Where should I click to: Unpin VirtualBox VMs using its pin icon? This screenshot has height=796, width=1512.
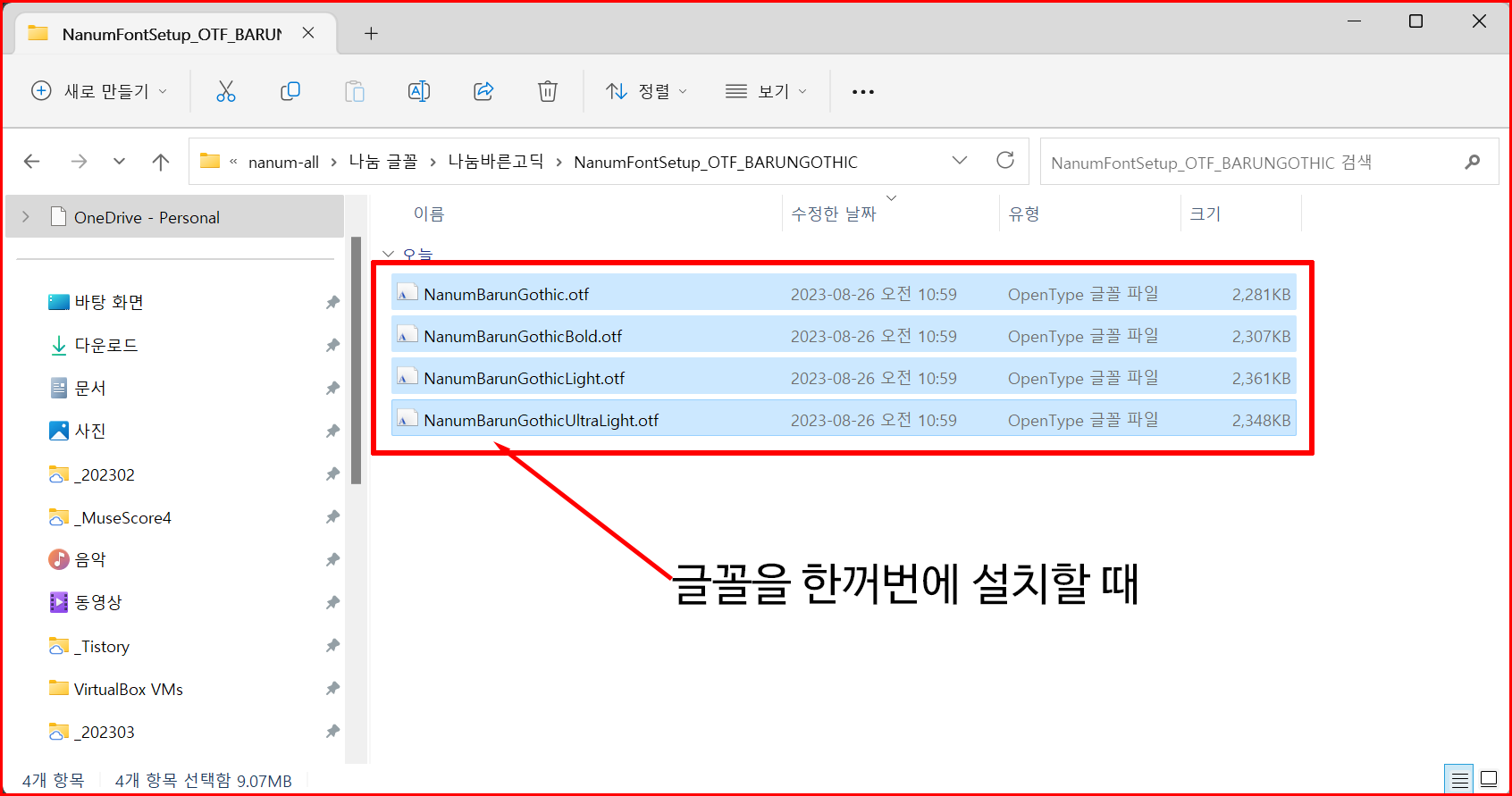[x=332, y=689]
